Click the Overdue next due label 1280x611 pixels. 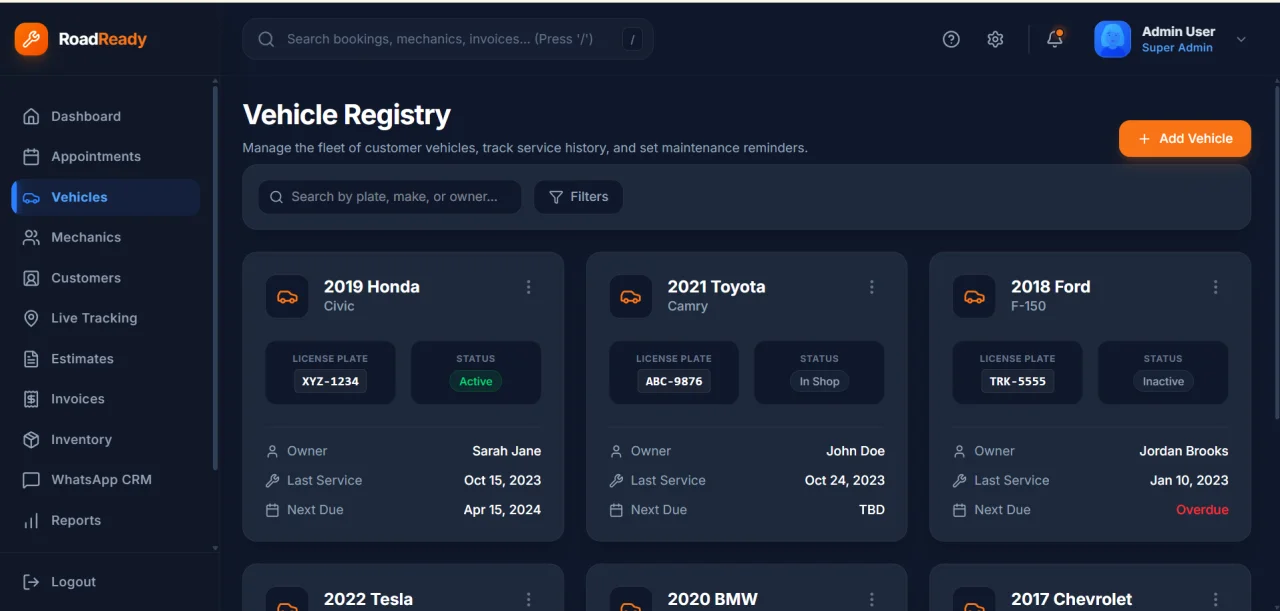(x=1202, y=510)
